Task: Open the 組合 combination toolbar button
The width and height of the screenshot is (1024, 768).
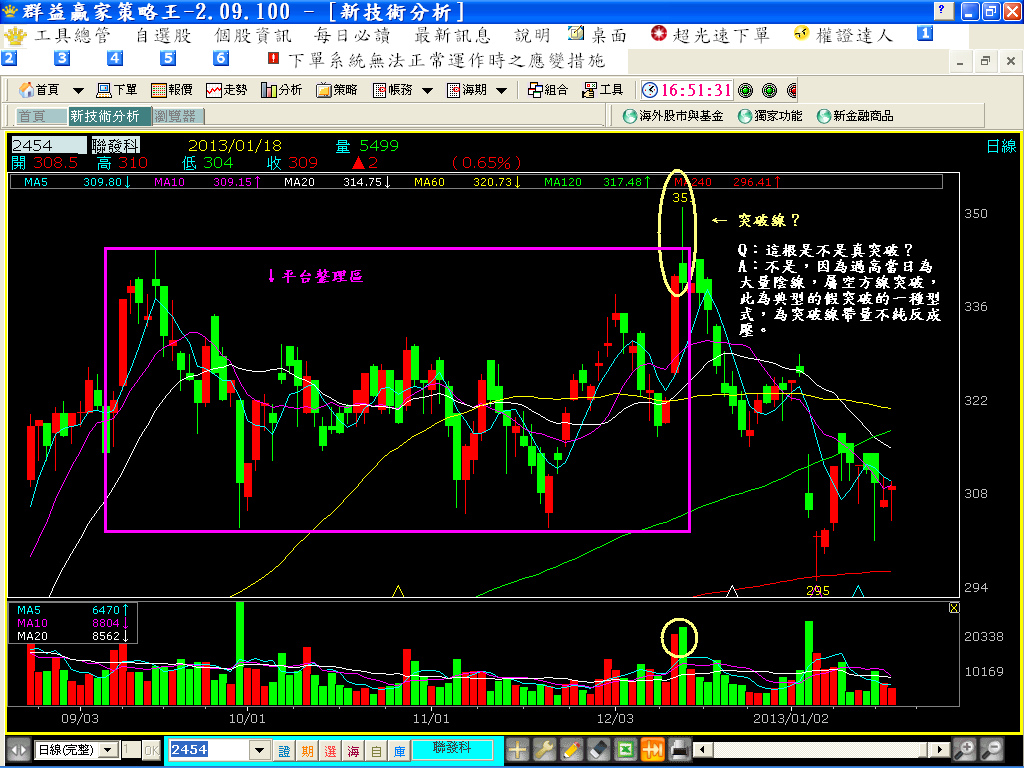Action: 548,90
